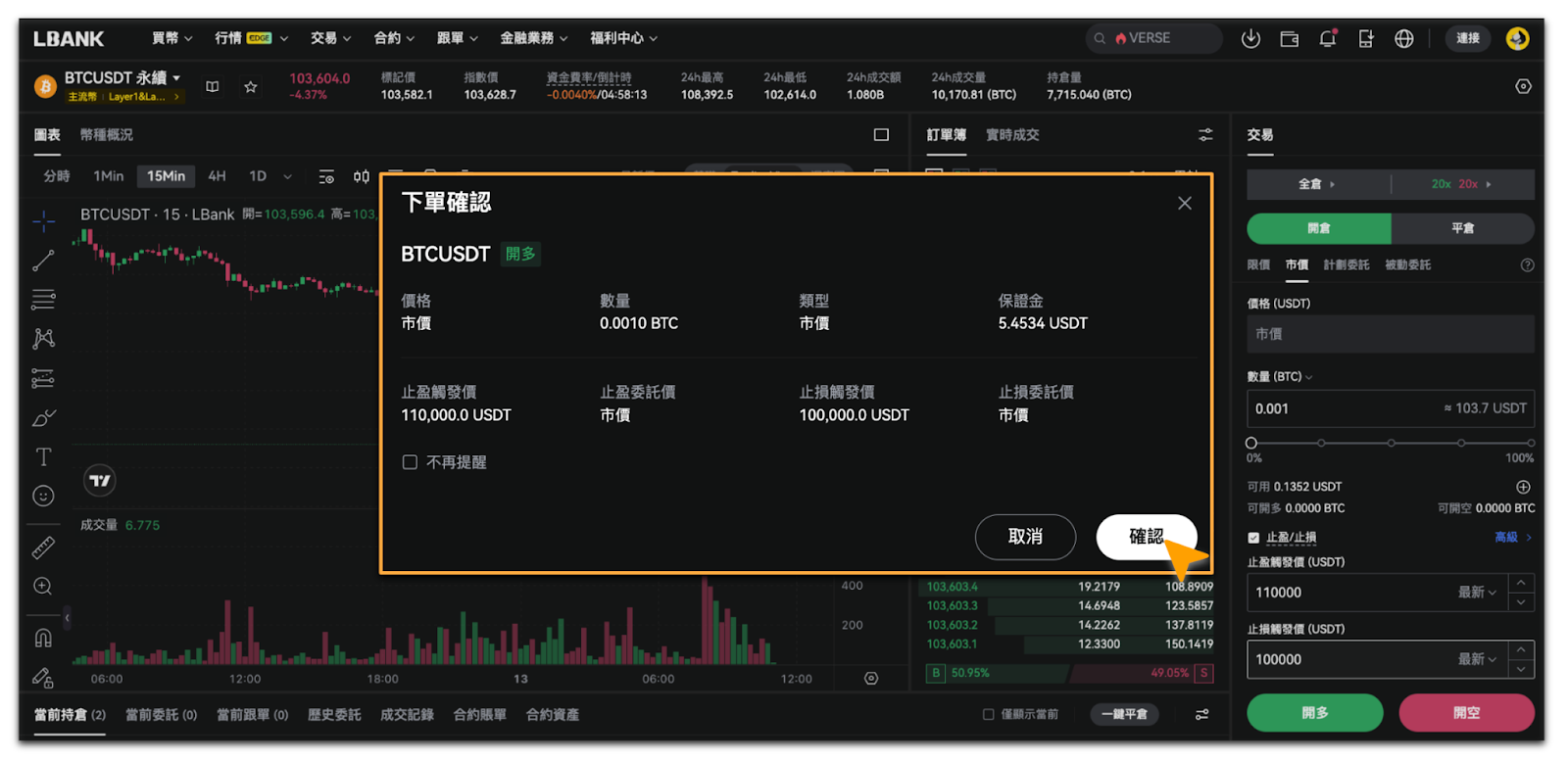Add BTCUSDT to favorites with star icon
Image resolution: width=1568 pixels, height=761 pixels.
point(251,87)
